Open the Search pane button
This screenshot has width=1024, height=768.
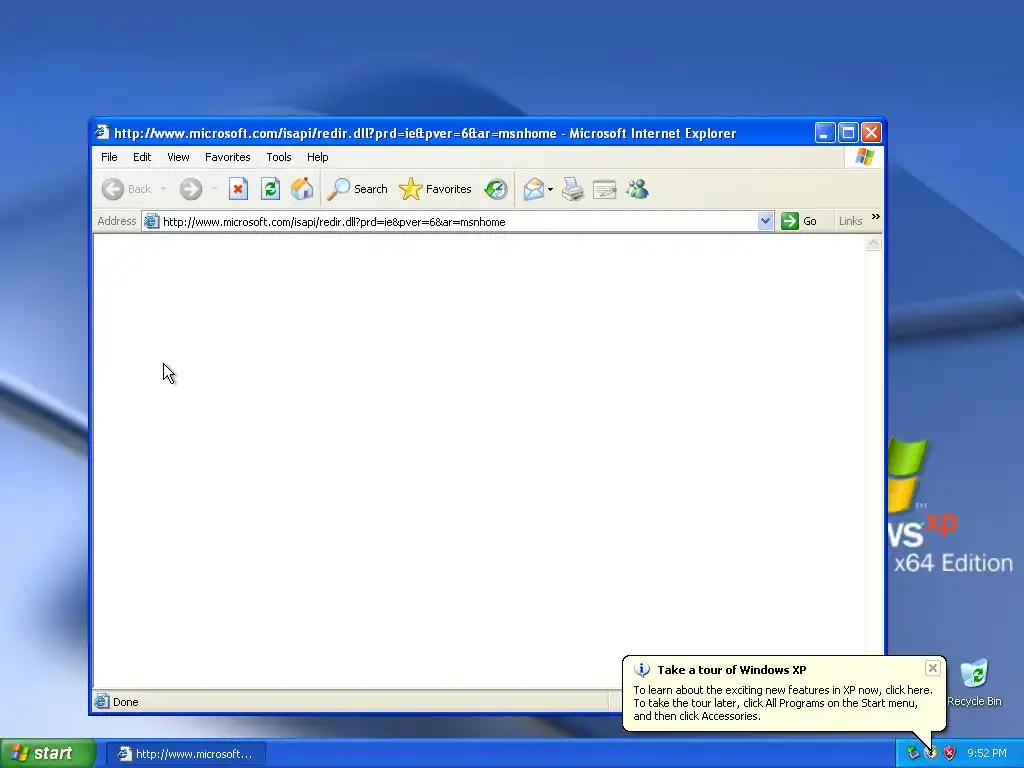pos(357,189)
